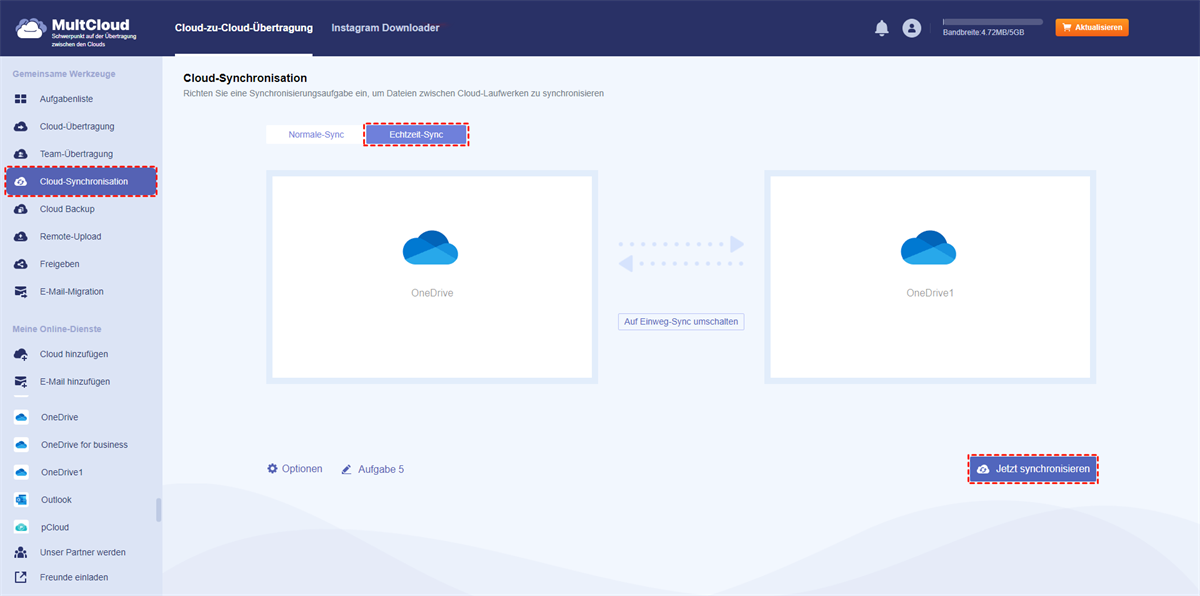Click the Outlook account icon
This screenshot has width=1200, height=596.
21,500
